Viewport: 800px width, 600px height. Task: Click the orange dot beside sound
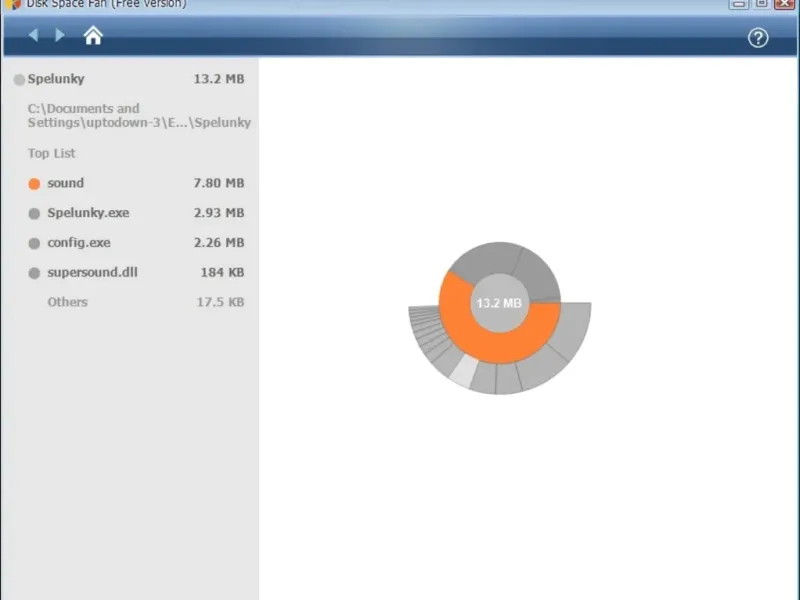[x=34, y=184]
